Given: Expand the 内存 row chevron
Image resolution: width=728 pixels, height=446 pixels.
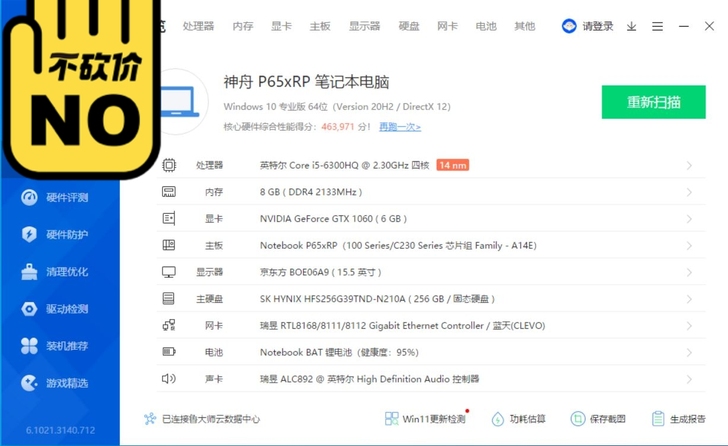Looking at the screenshot, I should (x=689, y=192).
